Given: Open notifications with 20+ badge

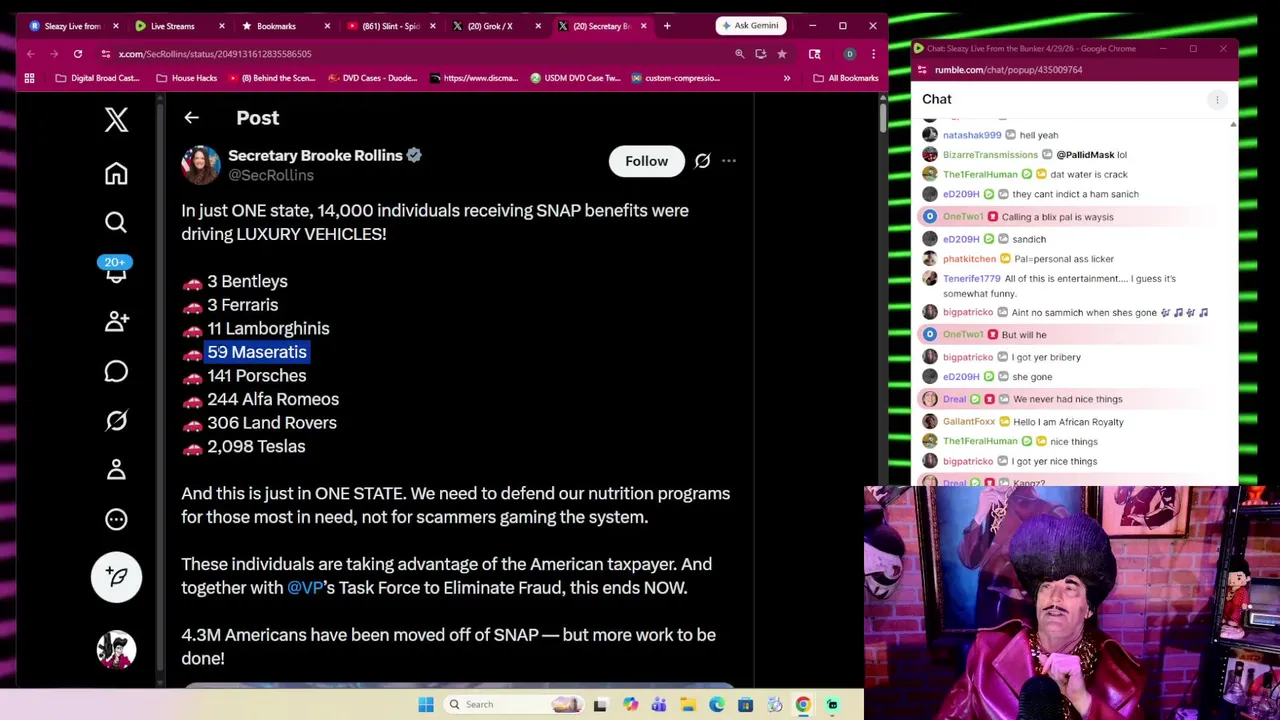Looking at the screenshot, I should click(116, 269).
